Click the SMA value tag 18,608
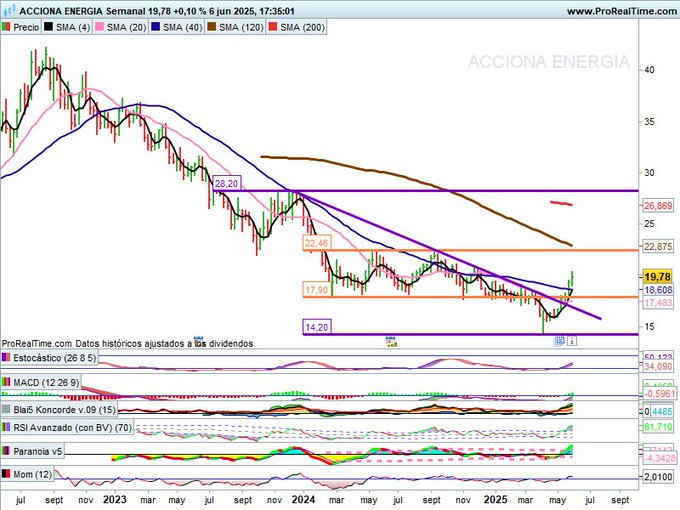This screenshot has width=680, height=510. [x=658, y=290]
